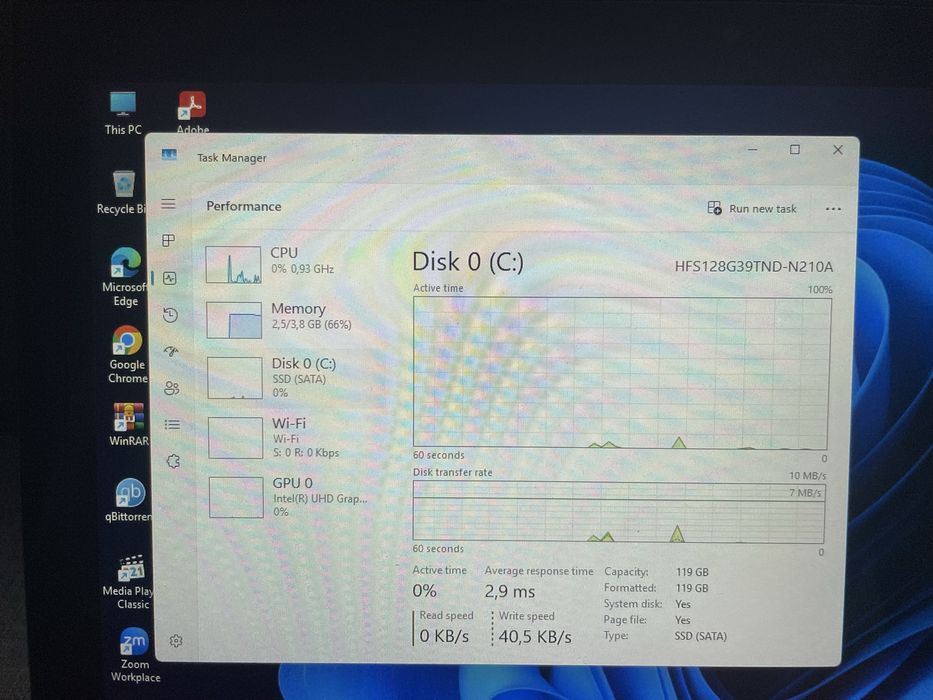Viewport: 933px width, 700px height.
Task: Click the Task Manager title bar app icon
Action: 169,155
